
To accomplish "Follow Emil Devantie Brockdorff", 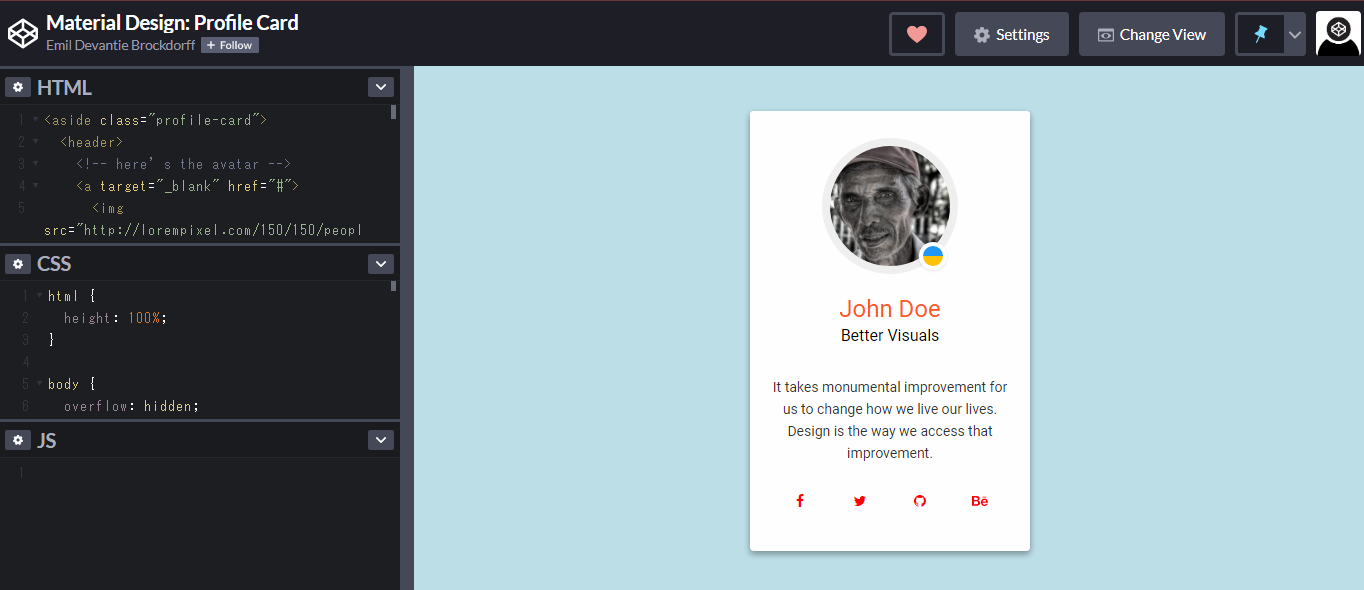I will (x=229, y=44).
